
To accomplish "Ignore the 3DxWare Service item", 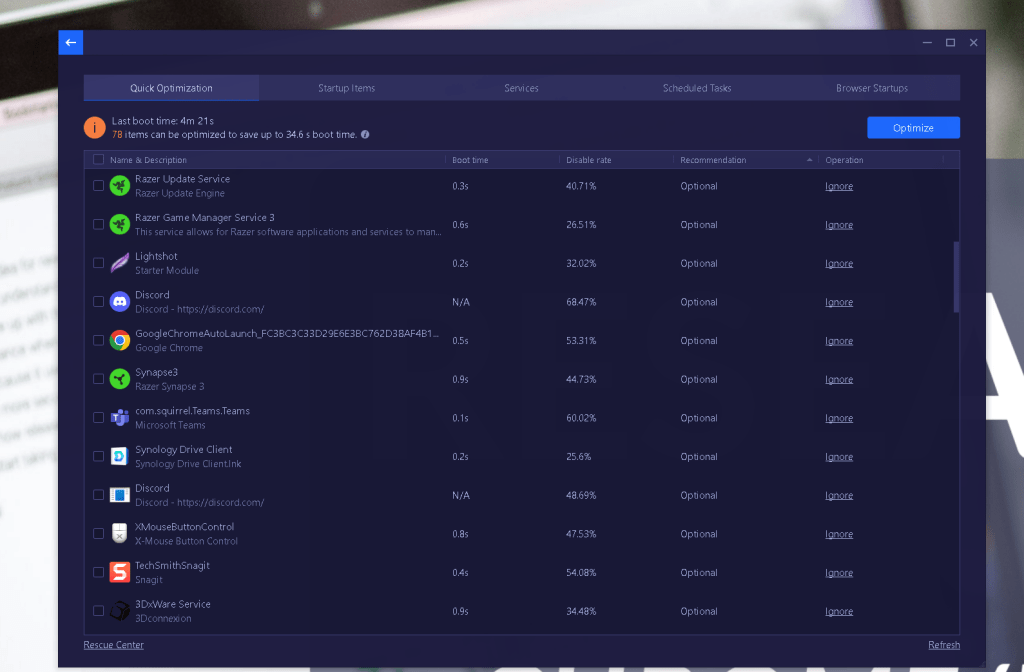I will point(839,611).
